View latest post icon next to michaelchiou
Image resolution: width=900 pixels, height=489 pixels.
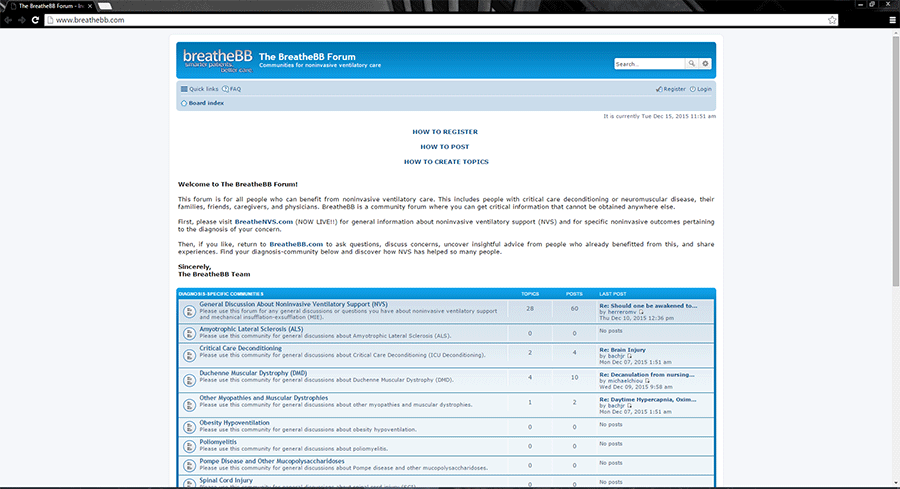pyautogui.click(x=647, y=381)
